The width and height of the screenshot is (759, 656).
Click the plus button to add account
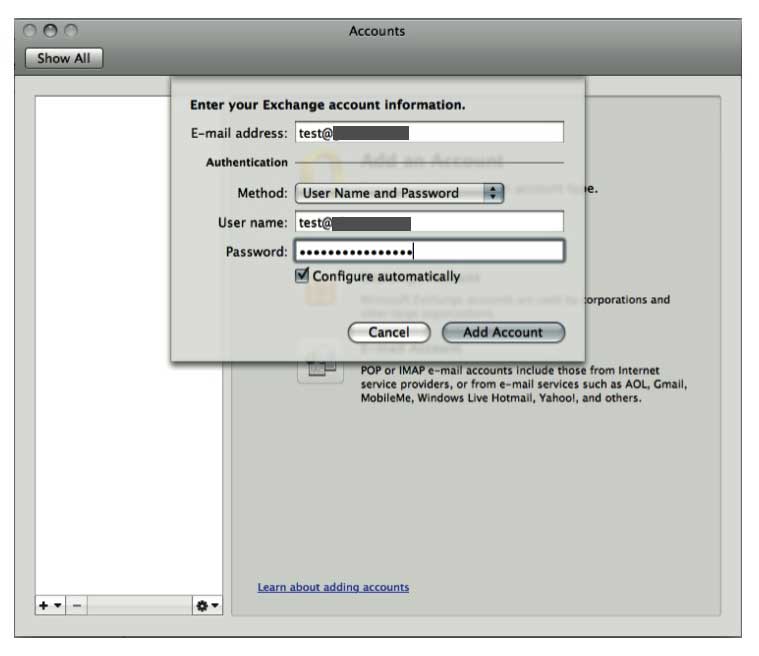[48, 606]
